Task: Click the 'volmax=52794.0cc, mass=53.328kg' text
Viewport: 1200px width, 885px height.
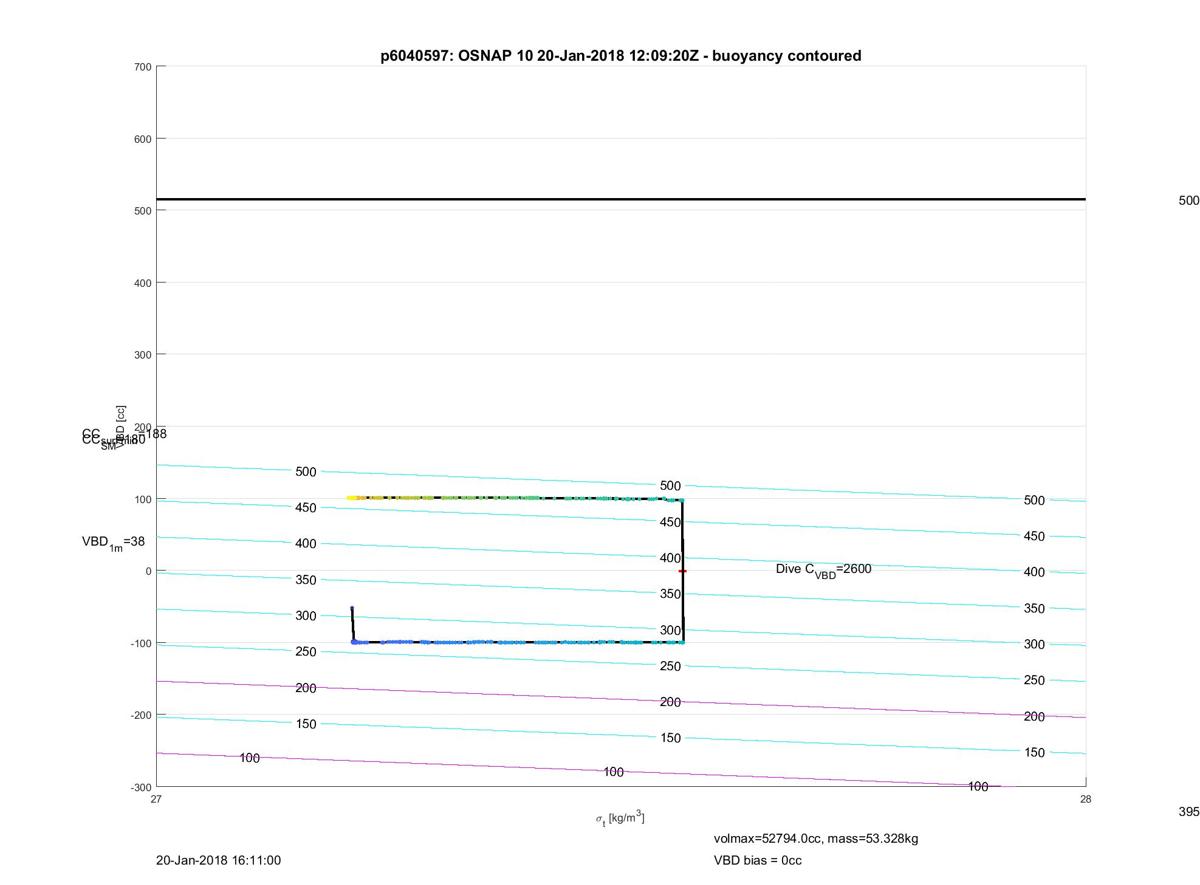Action: coord(816,838)
